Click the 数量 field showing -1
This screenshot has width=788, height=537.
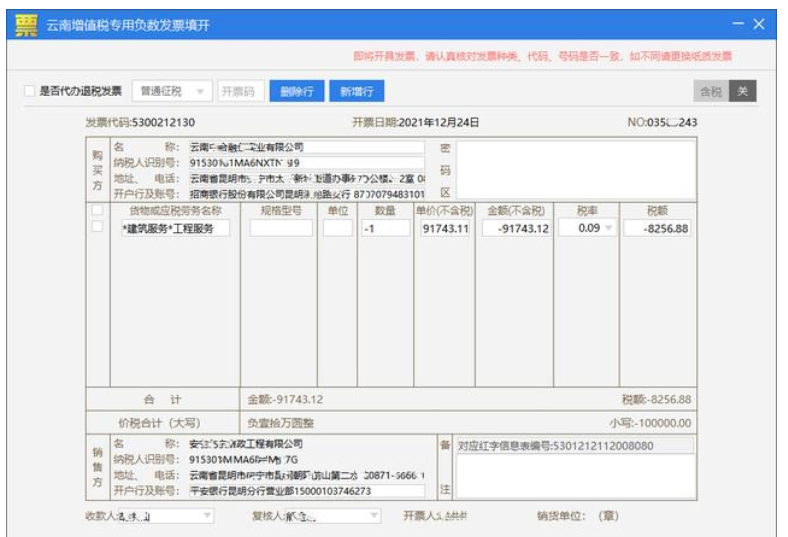click(385, 229)
